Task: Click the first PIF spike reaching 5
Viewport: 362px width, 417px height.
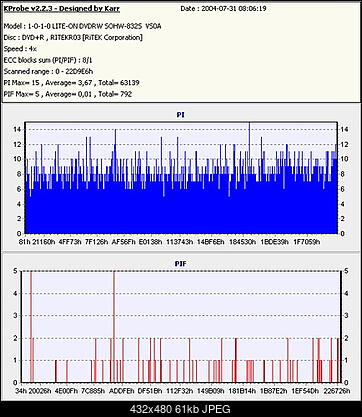Action: point(31,327)
